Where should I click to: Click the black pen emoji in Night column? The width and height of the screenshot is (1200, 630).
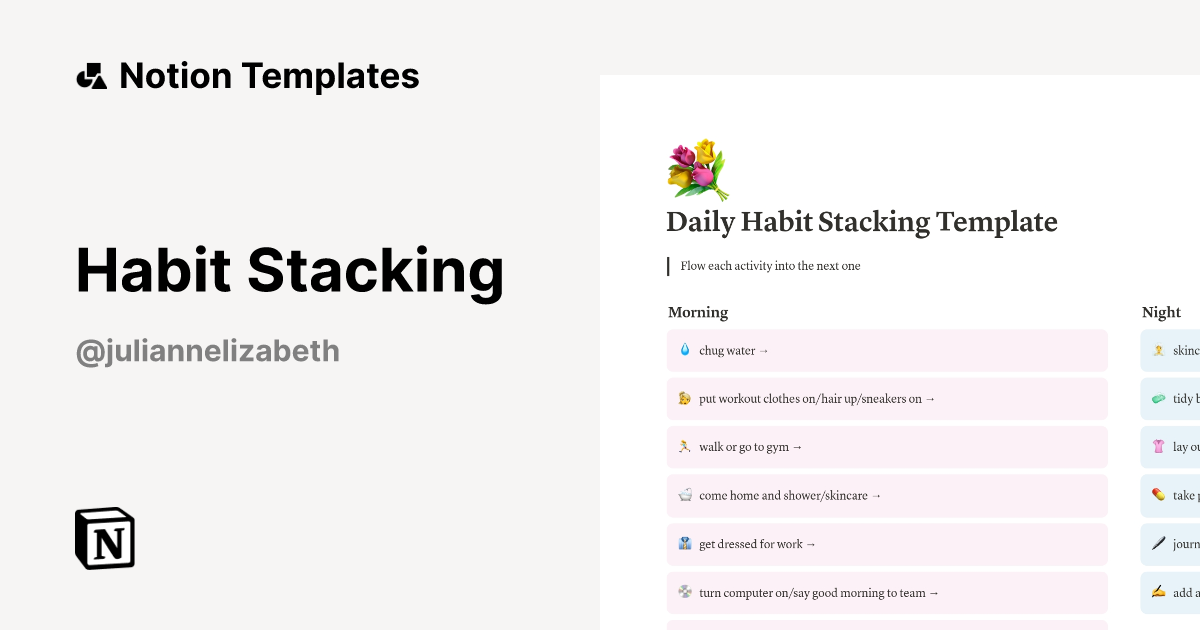(x=1158, y=544)
